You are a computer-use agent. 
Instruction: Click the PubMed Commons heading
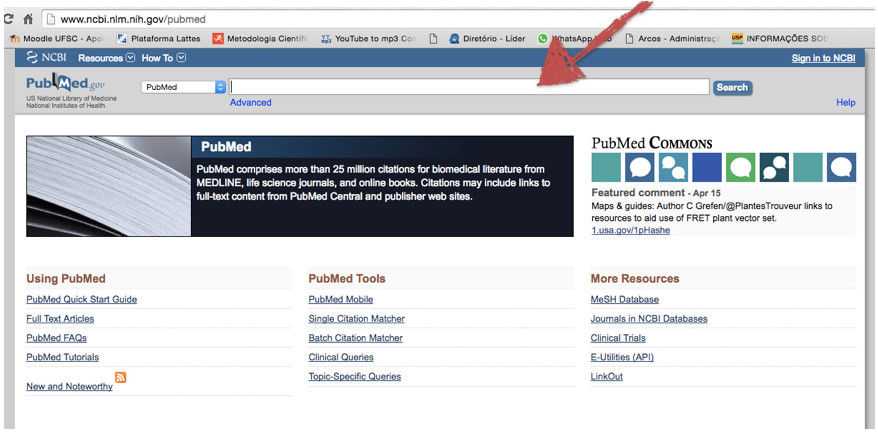point(652,143)
